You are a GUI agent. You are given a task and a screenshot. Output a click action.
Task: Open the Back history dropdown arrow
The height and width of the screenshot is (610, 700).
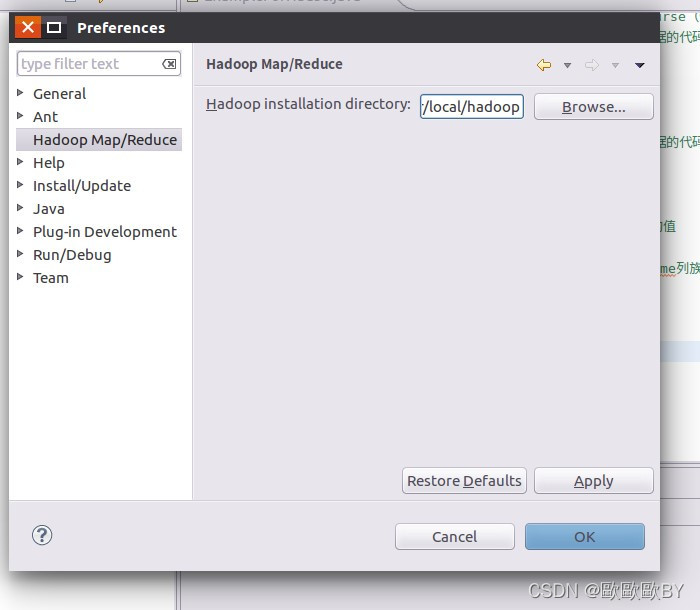click(567, 66)
